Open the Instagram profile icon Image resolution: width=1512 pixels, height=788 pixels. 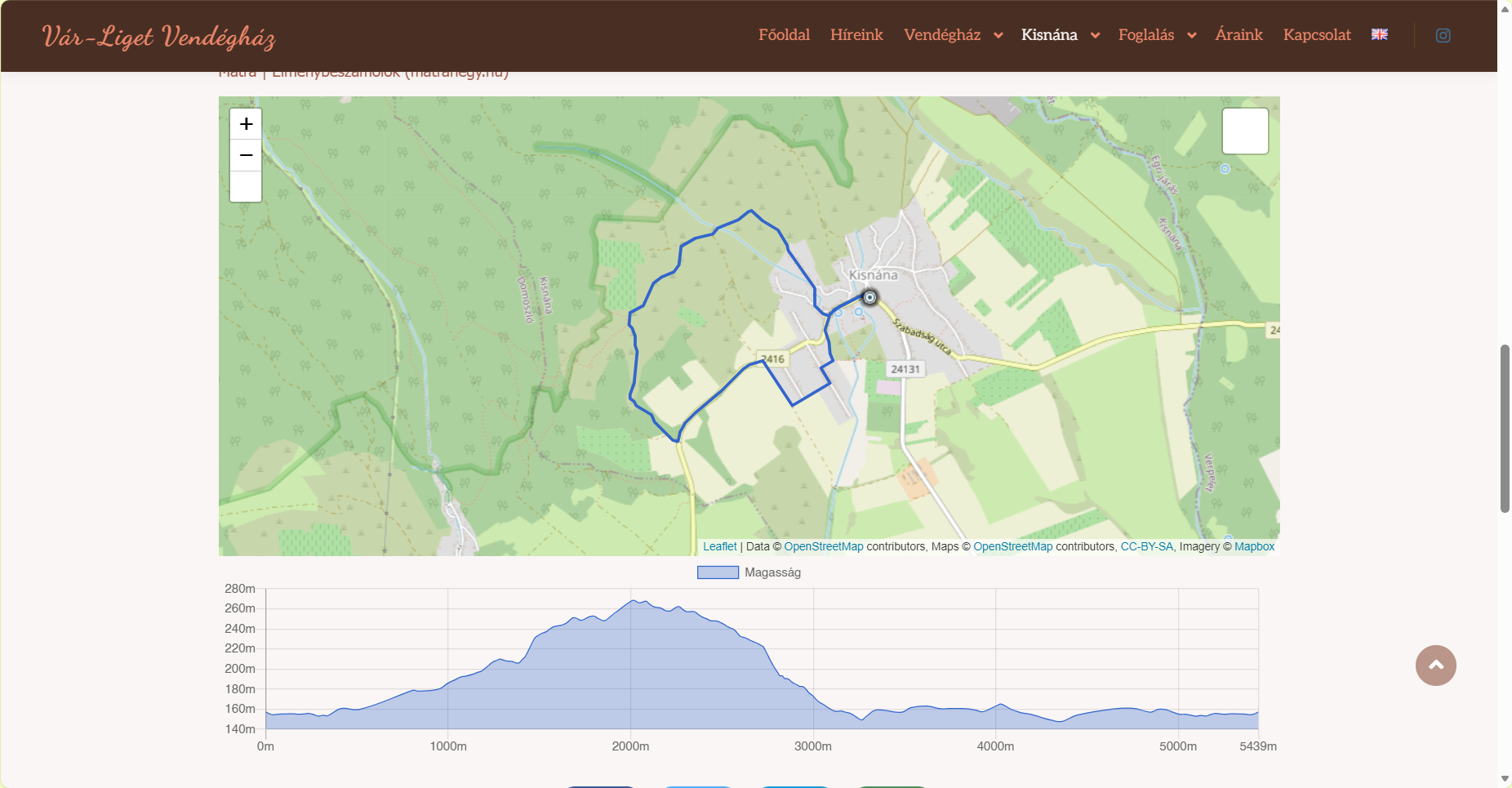click(1443, 35)
